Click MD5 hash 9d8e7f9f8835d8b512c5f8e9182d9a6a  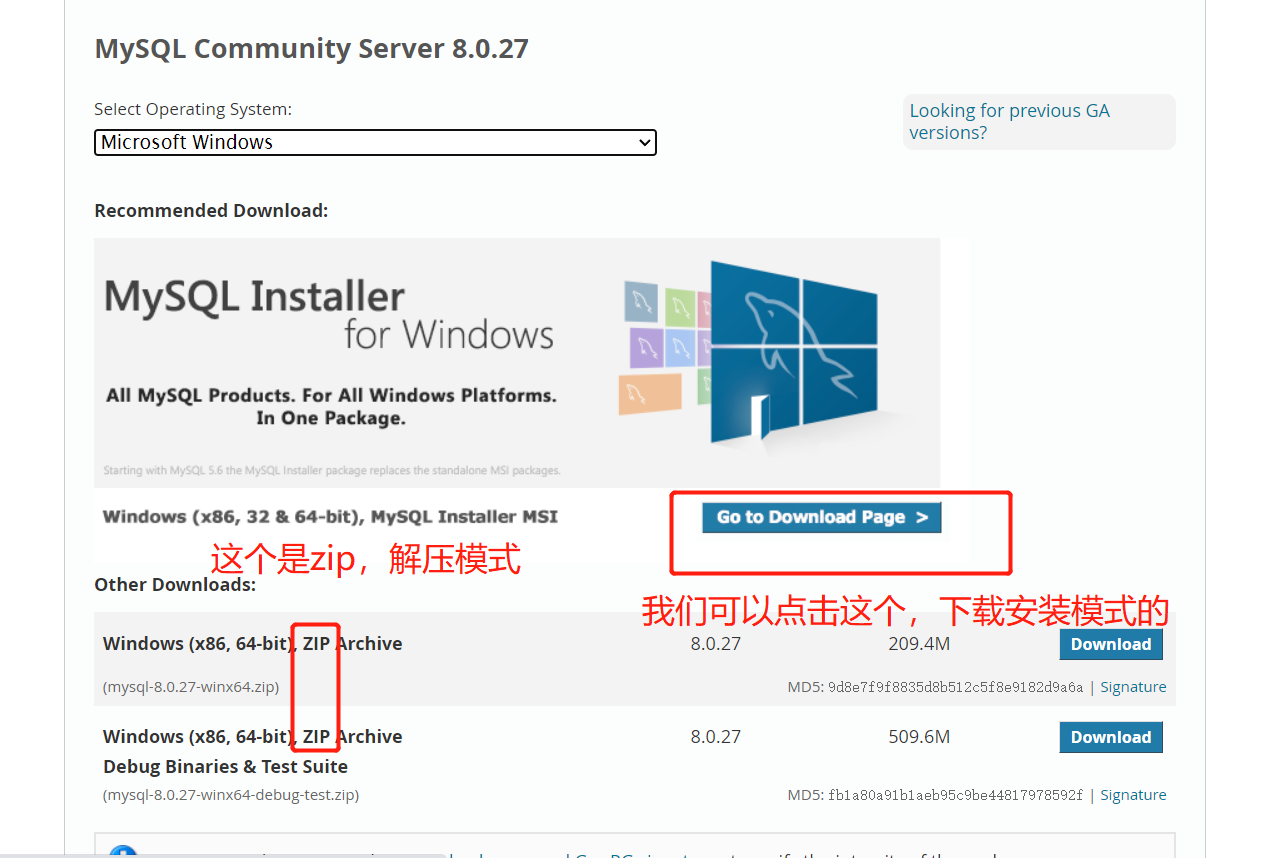click(955, 687)
